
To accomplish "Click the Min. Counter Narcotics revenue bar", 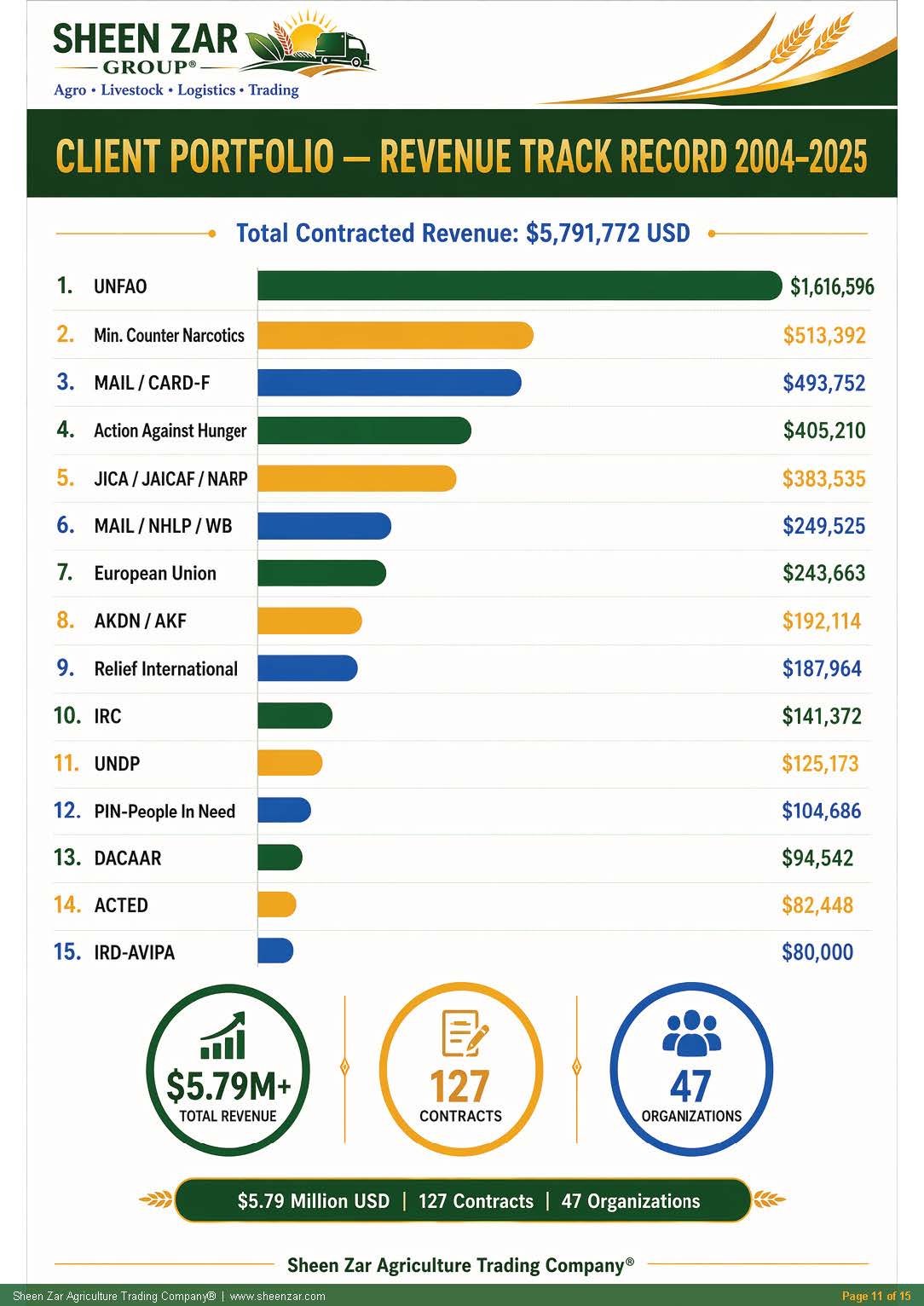I will point(396,335).
